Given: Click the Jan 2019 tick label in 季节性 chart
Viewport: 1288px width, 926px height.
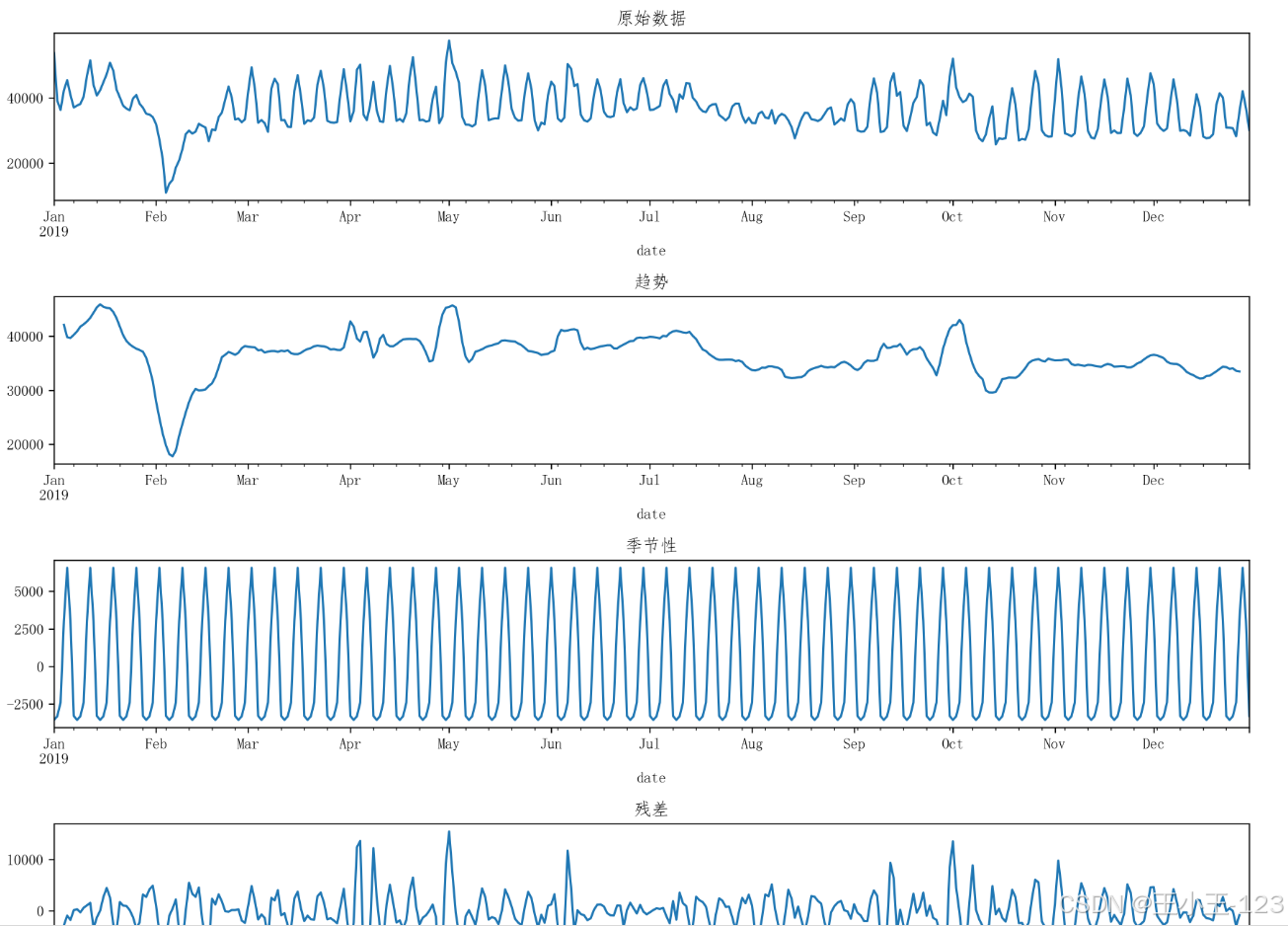Looking at the screenshot, I should pos(53,751).
